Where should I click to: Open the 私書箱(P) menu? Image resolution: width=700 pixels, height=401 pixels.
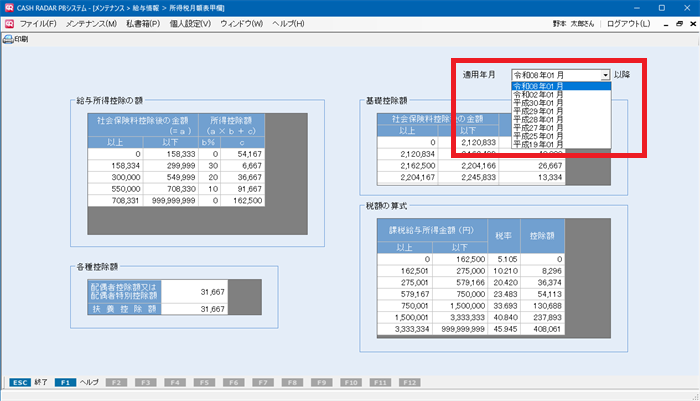[142, 23]
